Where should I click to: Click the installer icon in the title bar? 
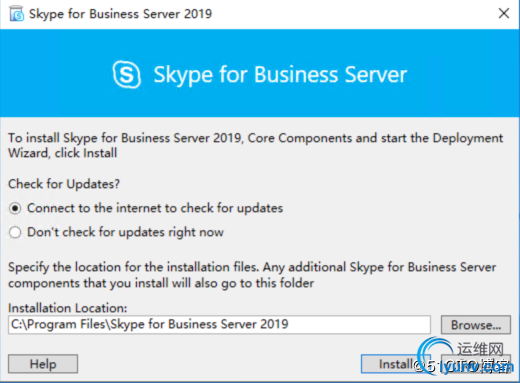[x=17, y=13]
